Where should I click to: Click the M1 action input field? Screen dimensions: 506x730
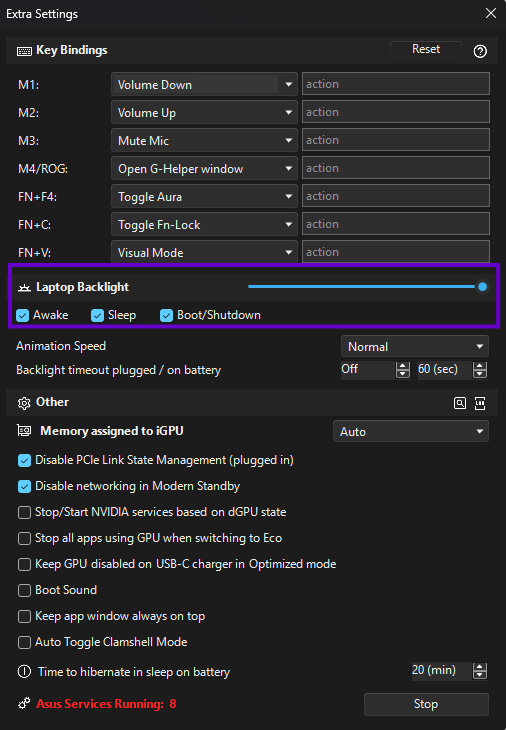pos(396,84)
